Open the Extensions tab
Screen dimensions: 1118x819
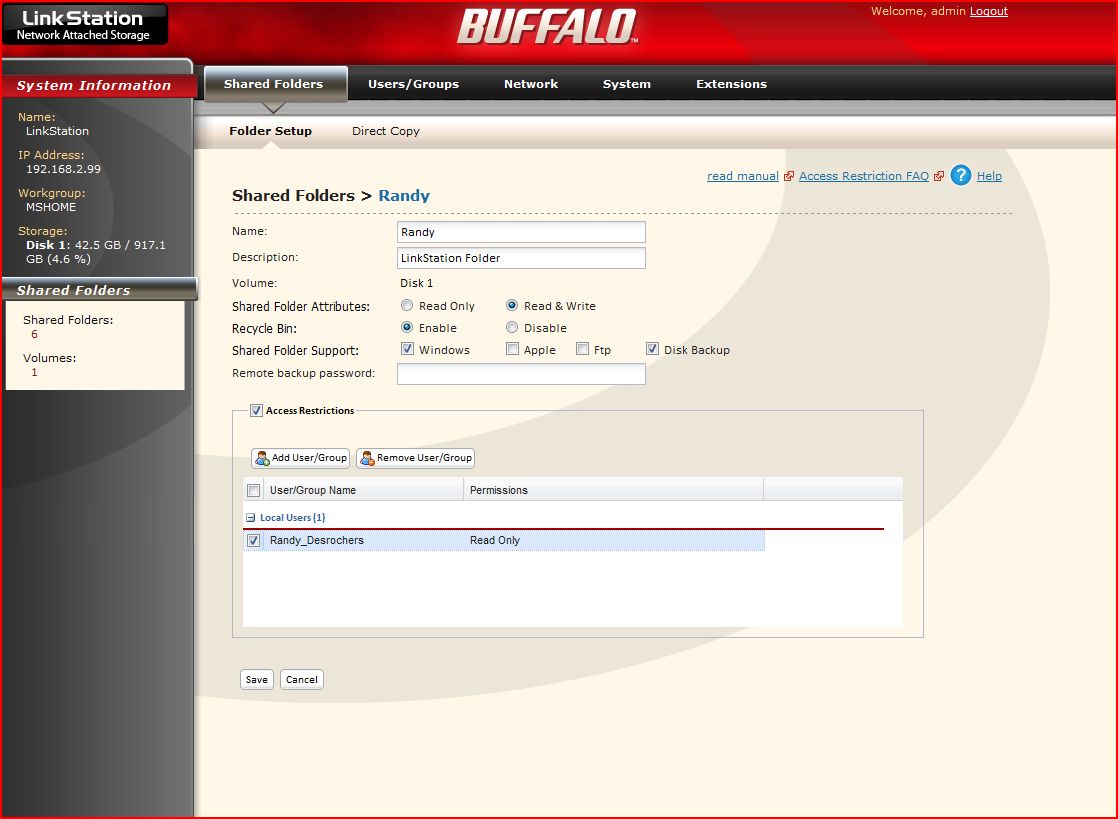pyautogui.click(x=732, y=84)
